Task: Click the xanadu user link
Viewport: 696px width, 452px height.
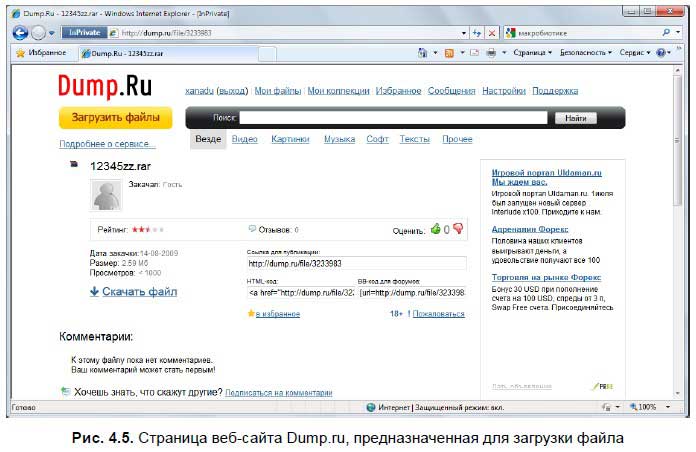Action: tap(199, 91)
